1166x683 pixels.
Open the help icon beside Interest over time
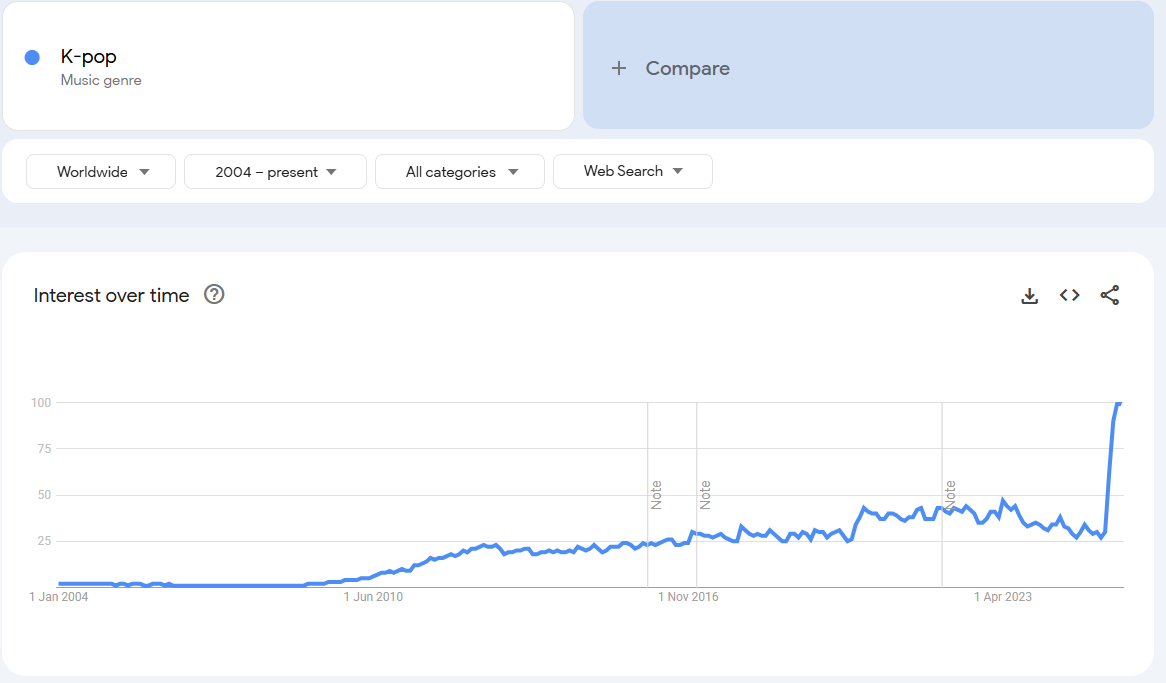coord(214,295)
